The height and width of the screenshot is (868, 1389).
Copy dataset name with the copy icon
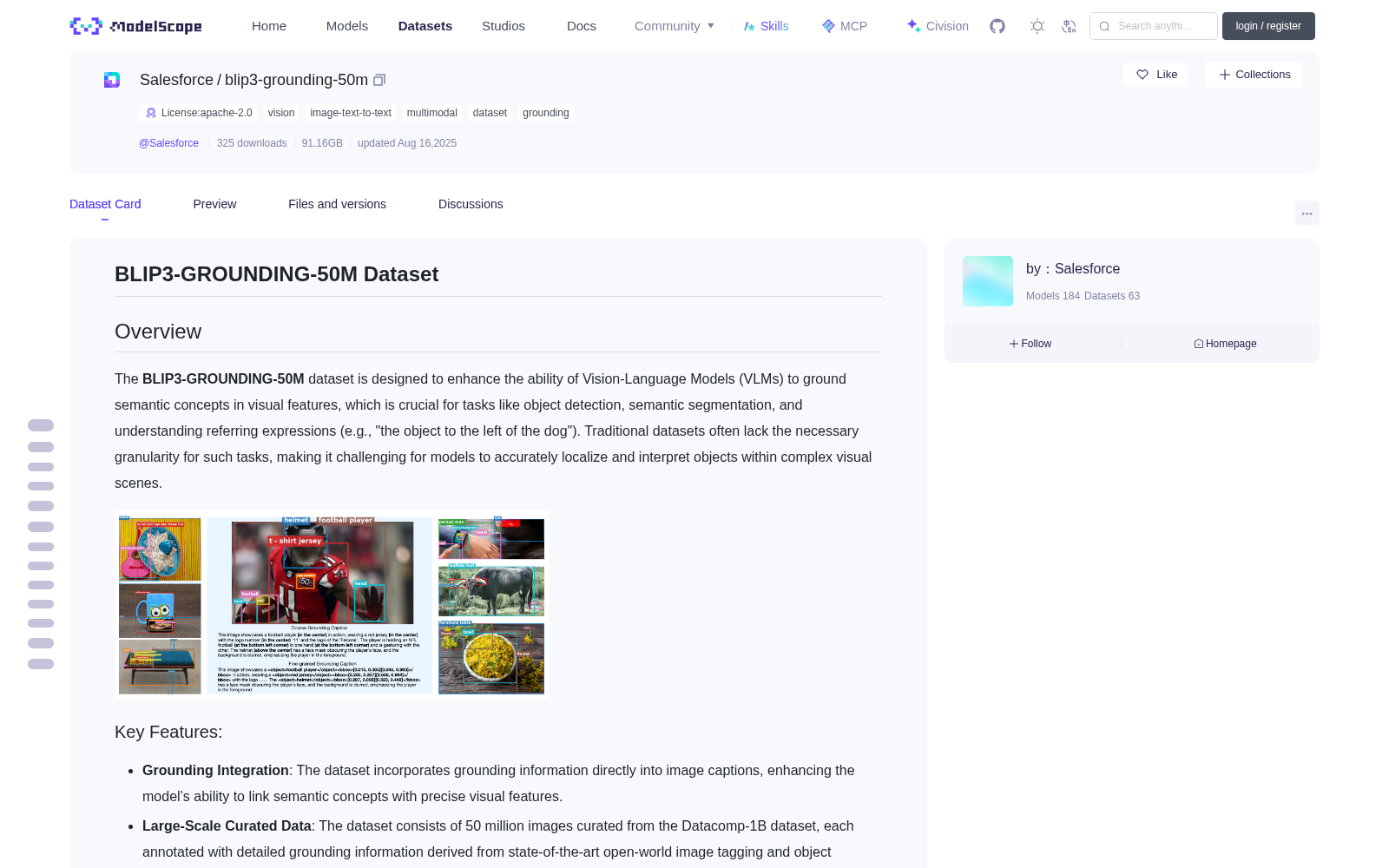(x=379, y=80)
